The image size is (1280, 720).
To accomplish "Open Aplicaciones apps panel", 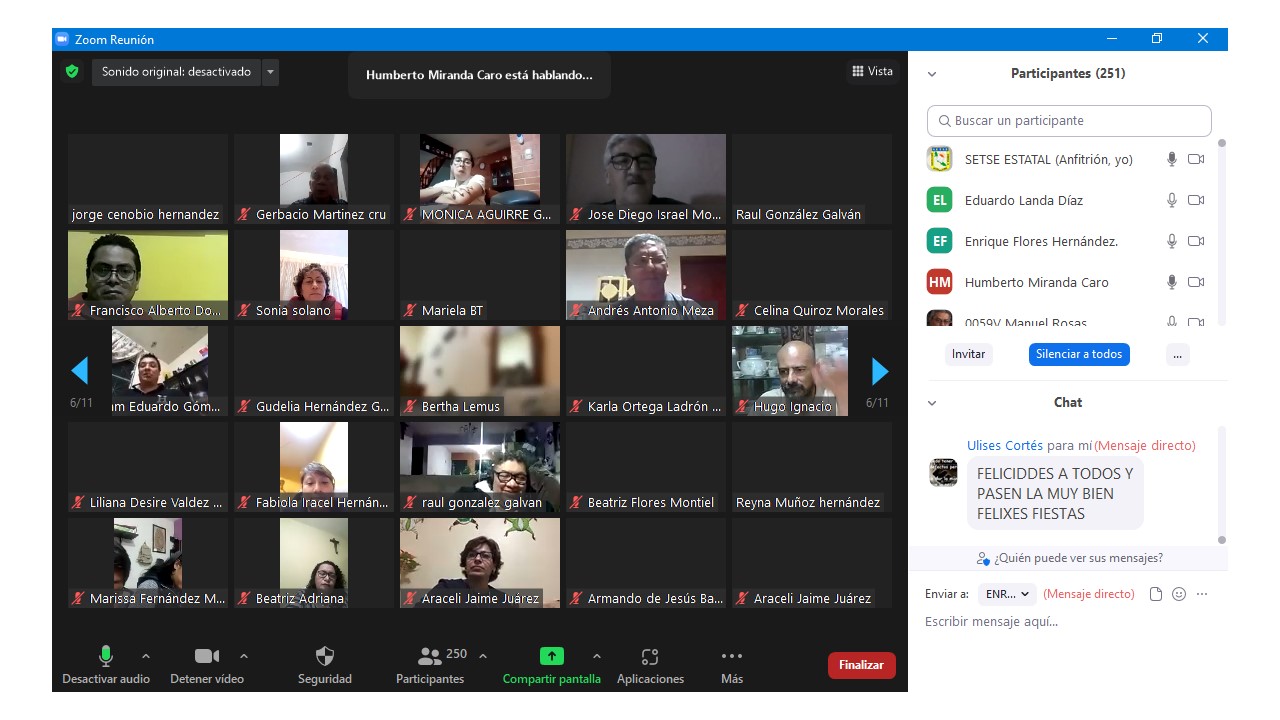I will click(650, 665).
